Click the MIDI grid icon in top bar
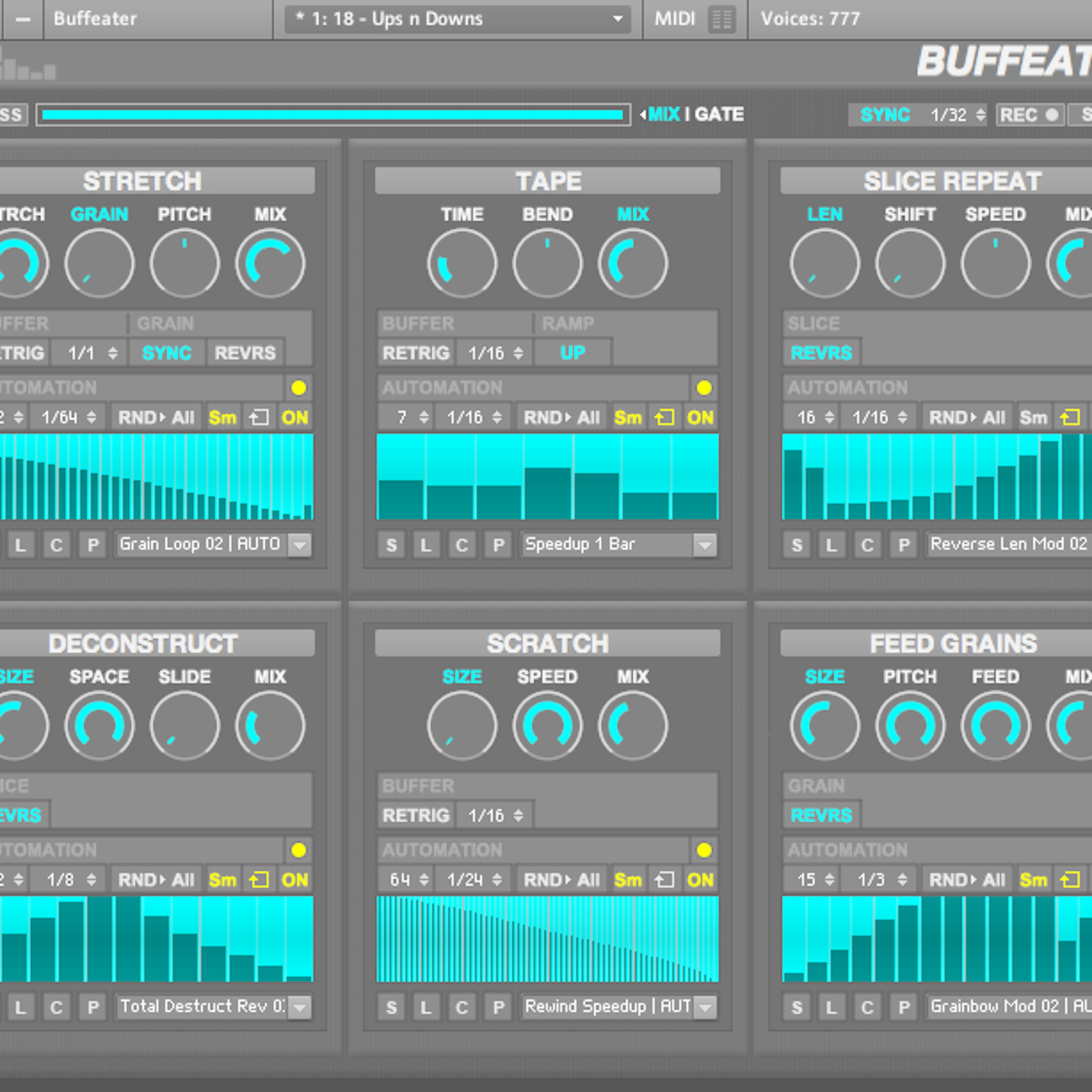Image resolution: width=1092 pixels, height=1092 pixels. click(722, 19)
